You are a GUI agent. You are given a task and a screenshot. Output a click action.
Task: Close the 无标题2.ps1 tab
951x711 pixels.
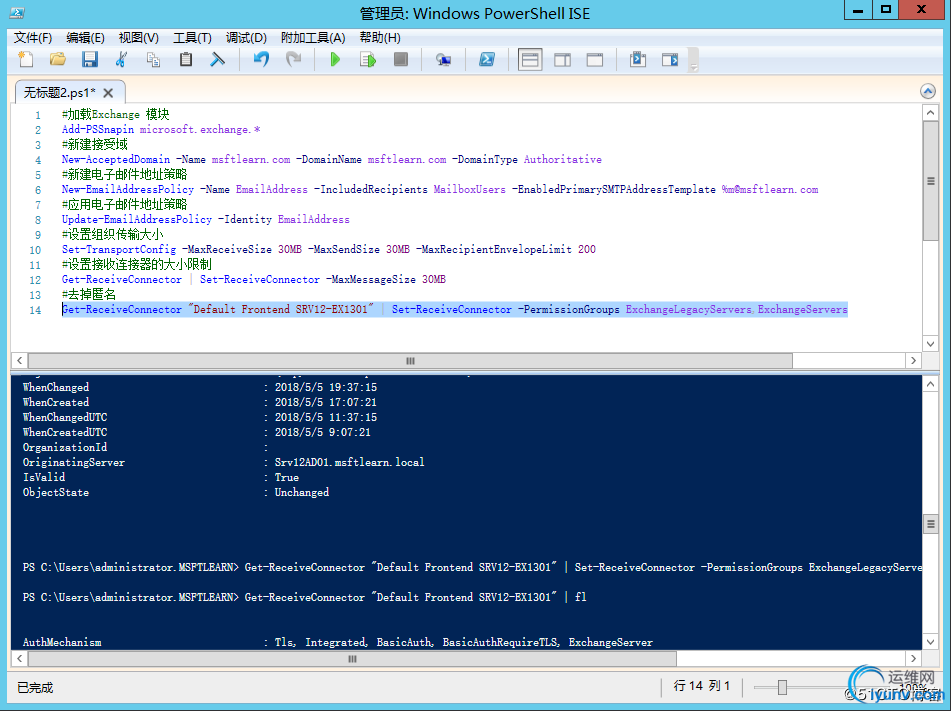point(109,93)
